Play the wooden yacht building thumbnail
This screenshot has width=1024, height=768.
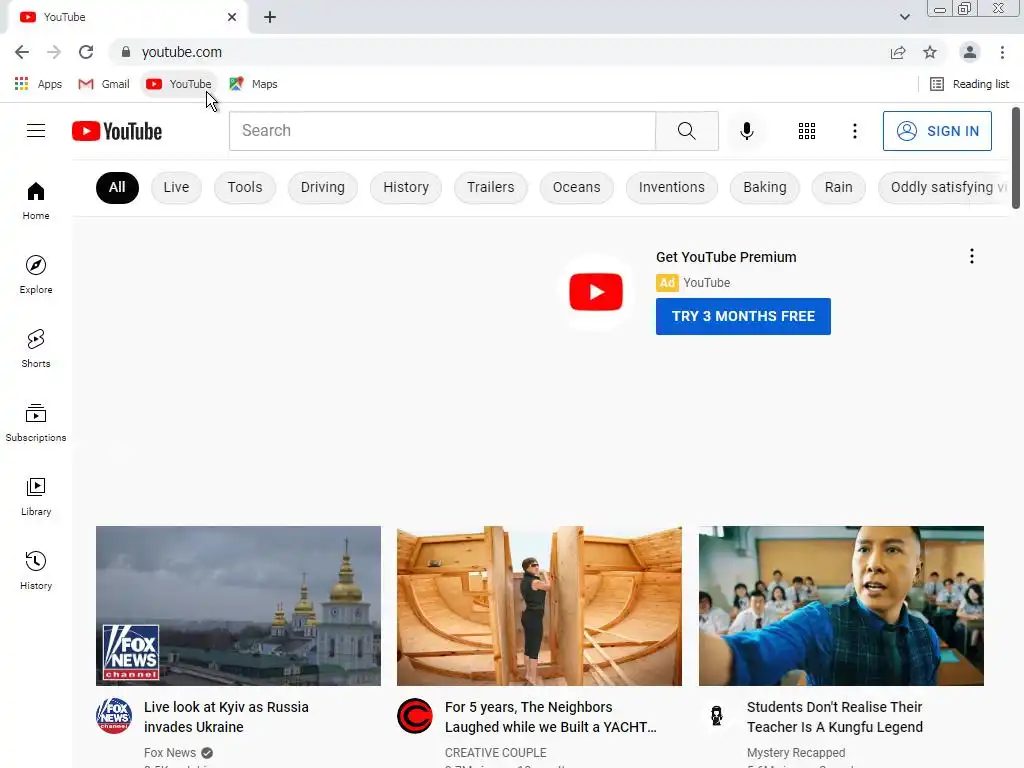click(539, 605)
